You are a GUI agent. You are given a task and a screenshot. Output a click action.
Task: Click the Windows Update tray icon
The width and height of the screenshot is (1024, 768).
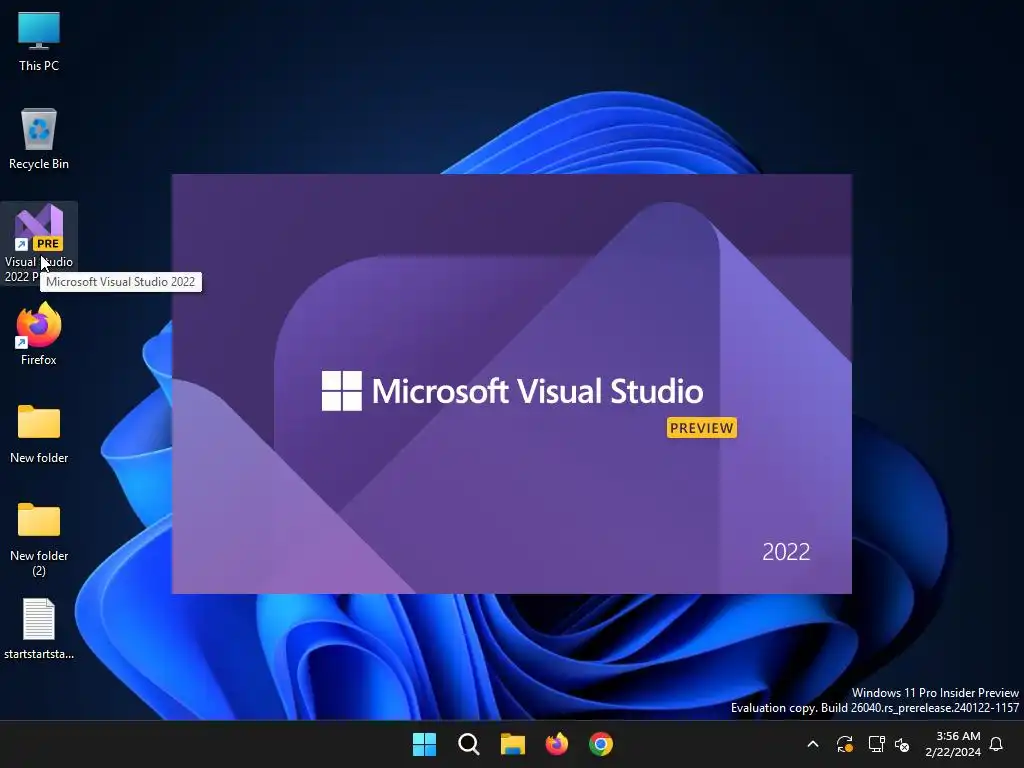point(844,744)
